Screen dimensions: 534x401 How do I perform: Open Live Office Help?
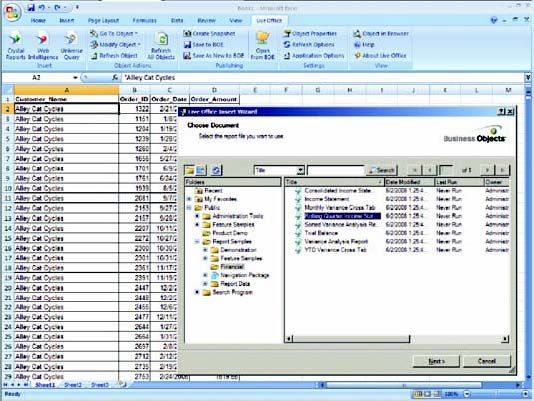[364, 44]
